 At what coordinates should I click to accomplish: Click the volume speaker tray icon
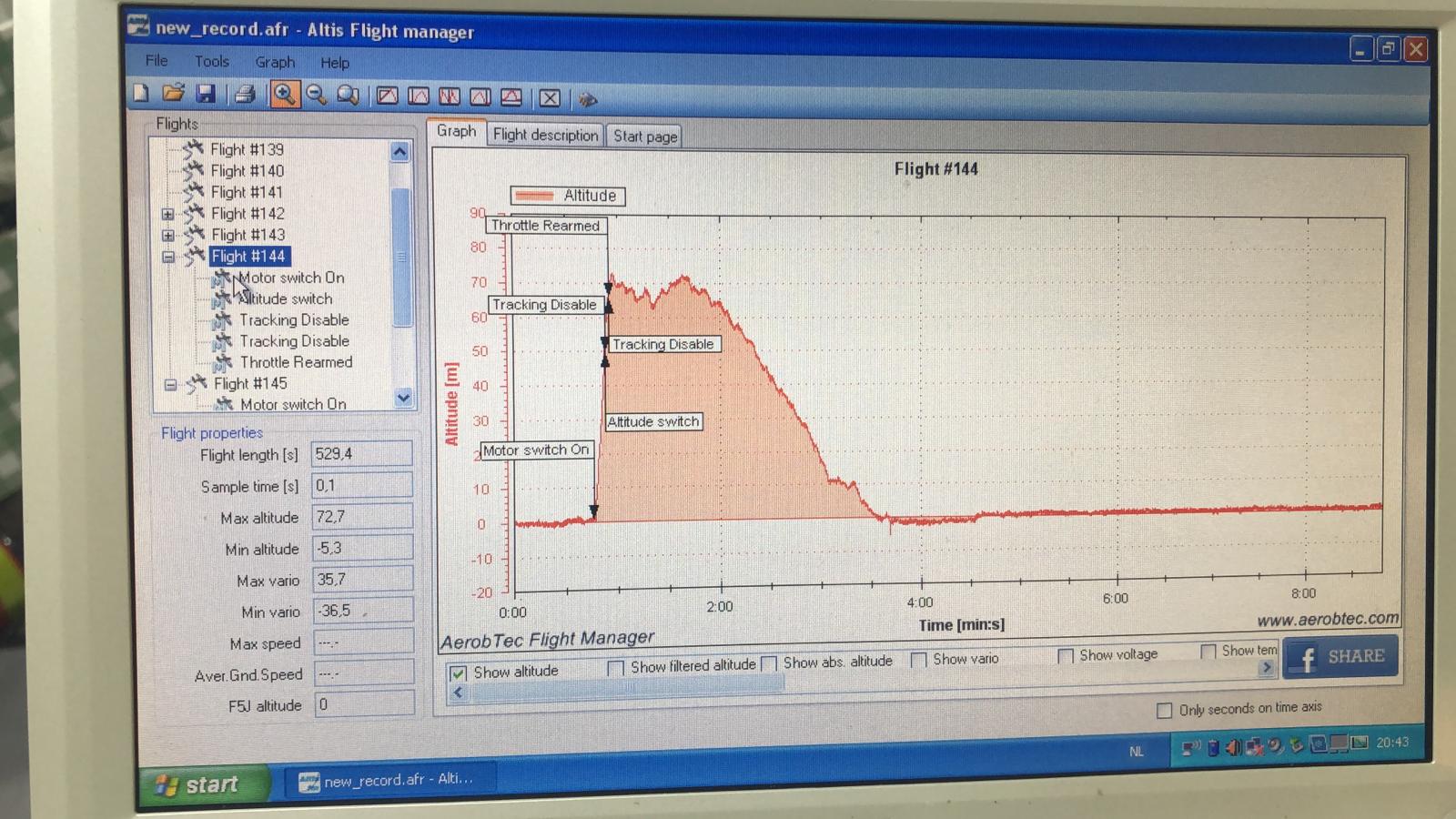pos(1233,748)
